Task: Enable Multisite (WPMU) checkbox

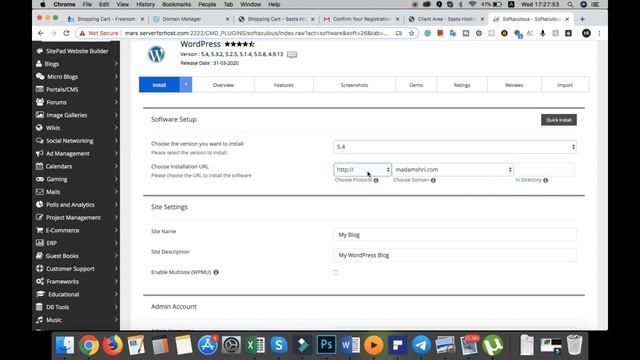Action: pyautogui.click(x=336, y=272)
